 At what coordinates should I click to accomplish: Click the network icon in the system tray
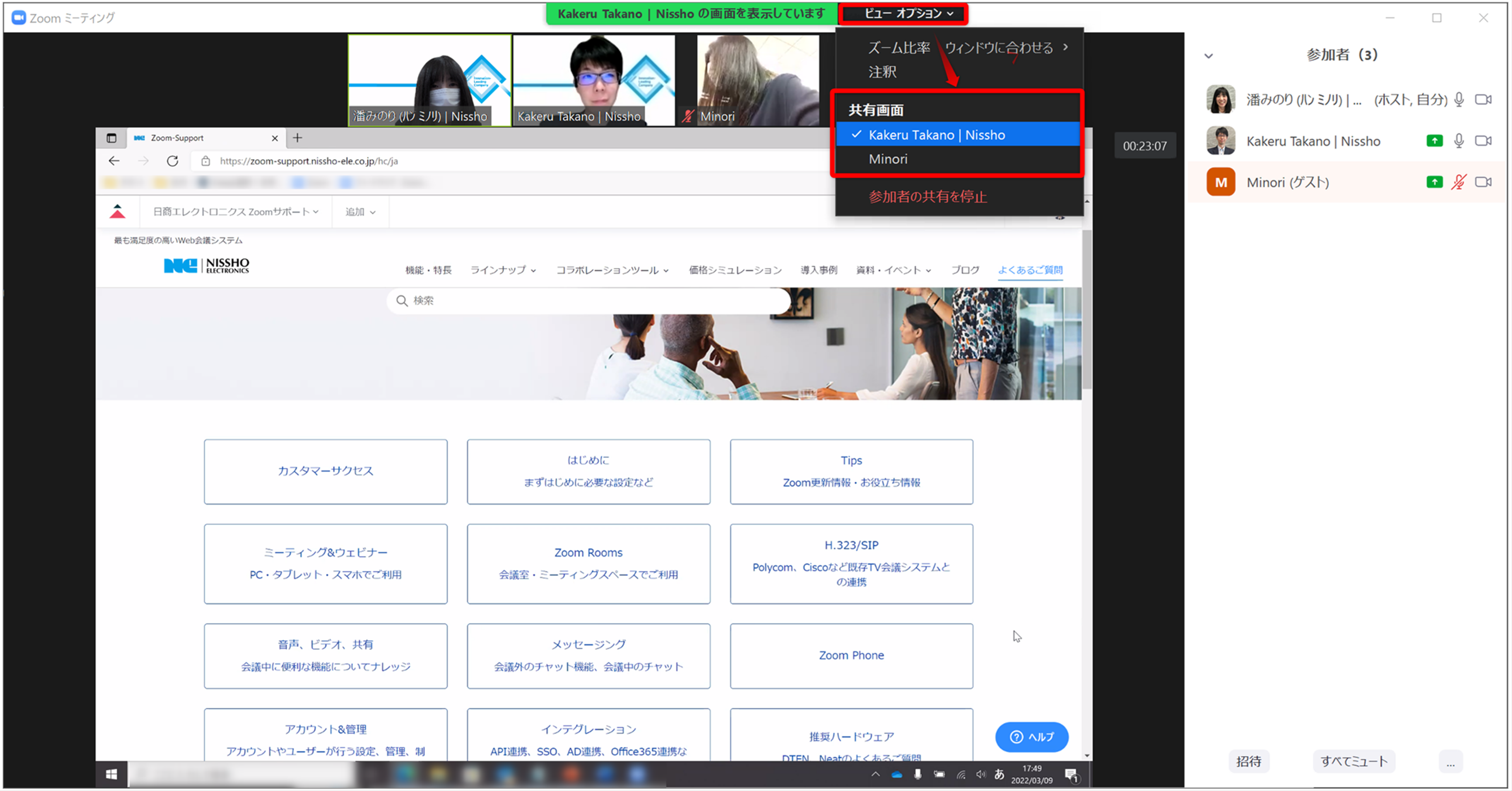click(x=961, y=775)
